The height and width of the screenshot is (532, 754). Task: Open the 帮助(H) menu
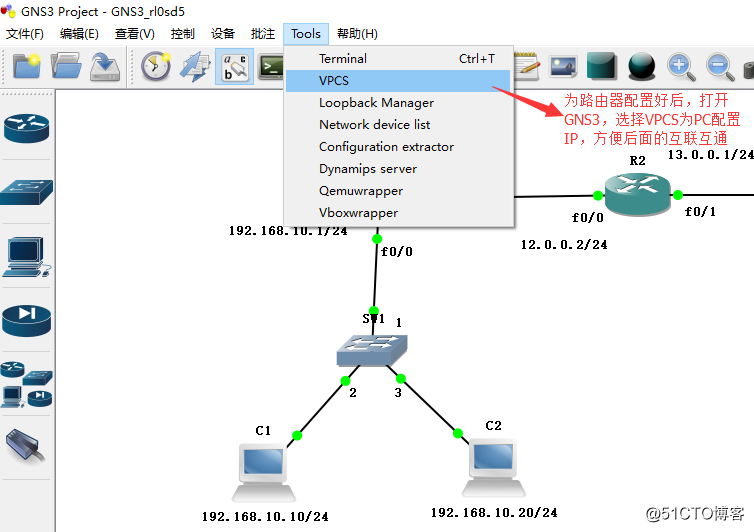pyautogui.click(x=357, y=34)
